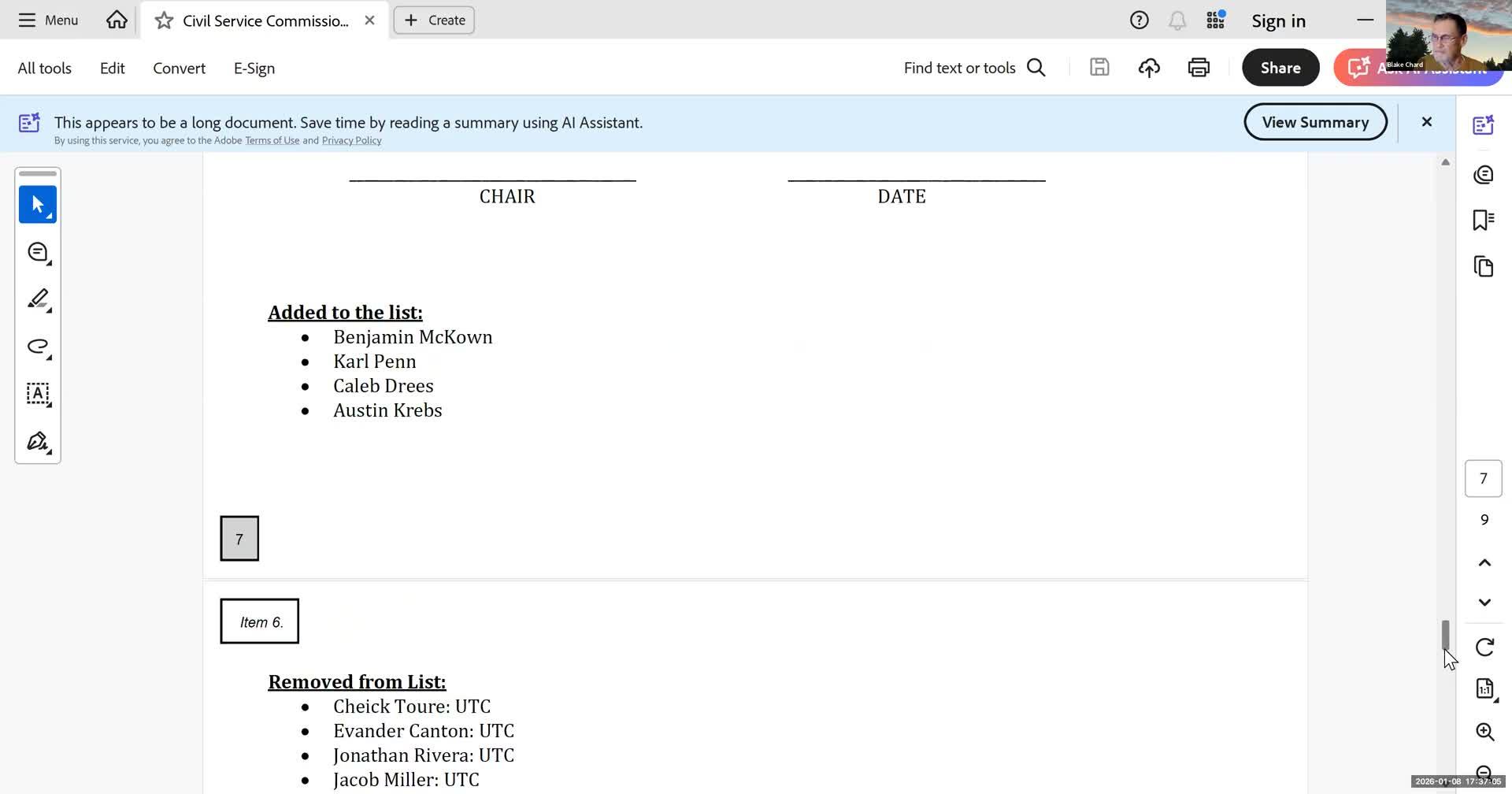1512x794 pixels.
Task: Click the vertical scrollbar thumb
Action: click(1445, 636)
